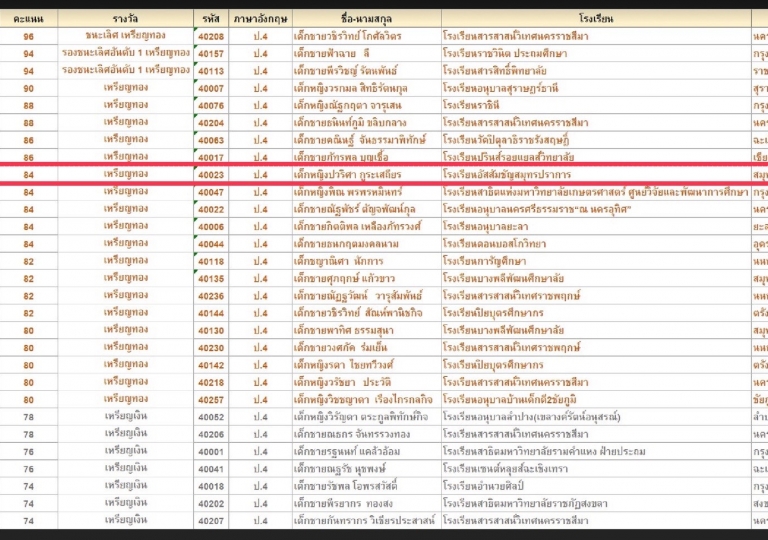Select code cell 40207

coord(211,521)
